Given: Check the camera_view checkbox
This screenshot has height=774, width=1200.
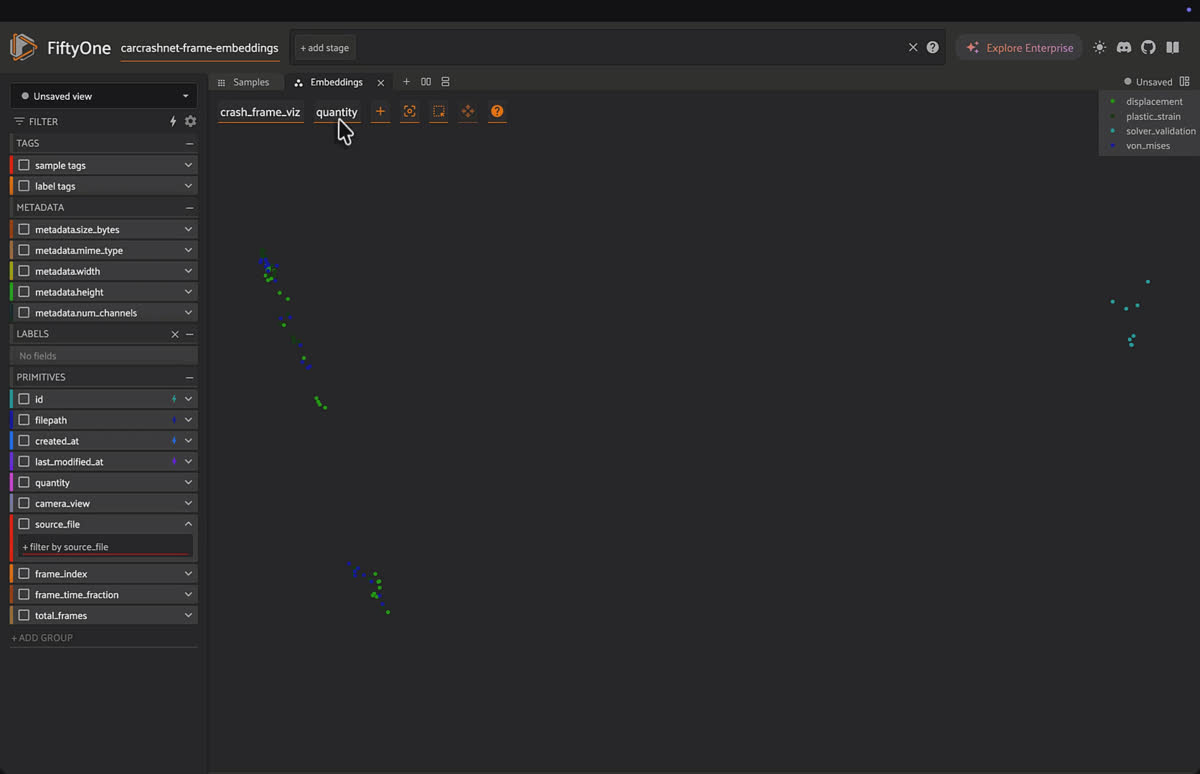Looking at the screenshot, I should coord(24,503).
